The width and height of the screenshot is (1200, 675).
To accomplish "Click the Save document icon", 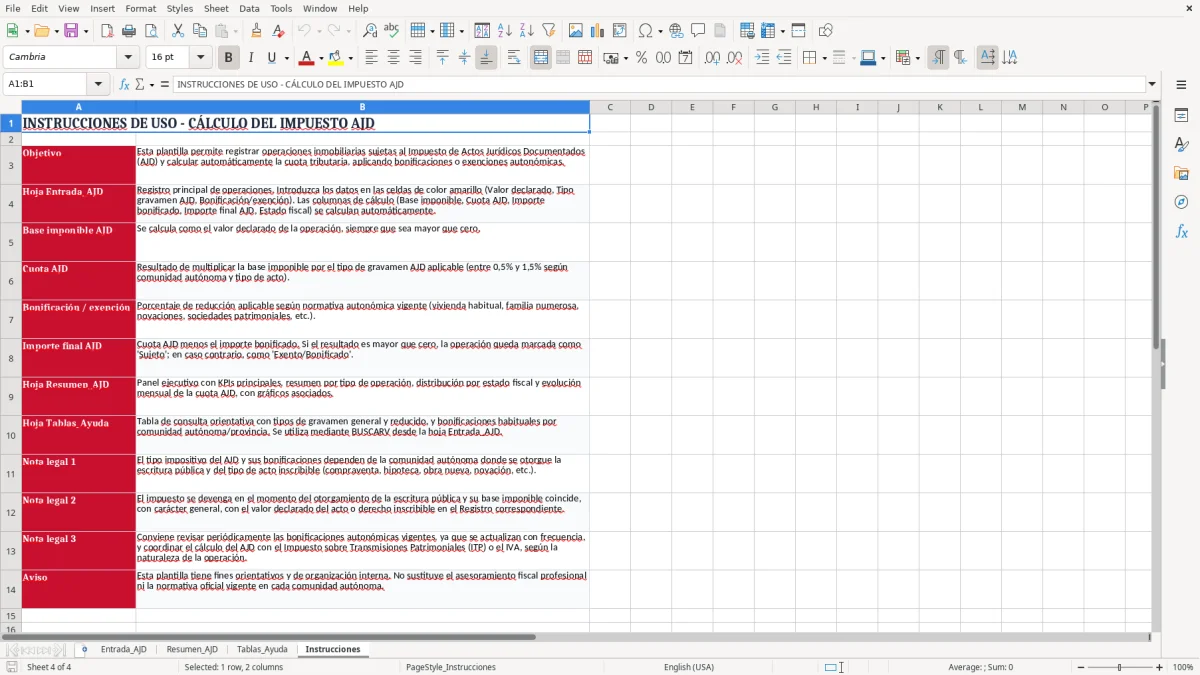I will pyautogui.click(x=73, y=31).
